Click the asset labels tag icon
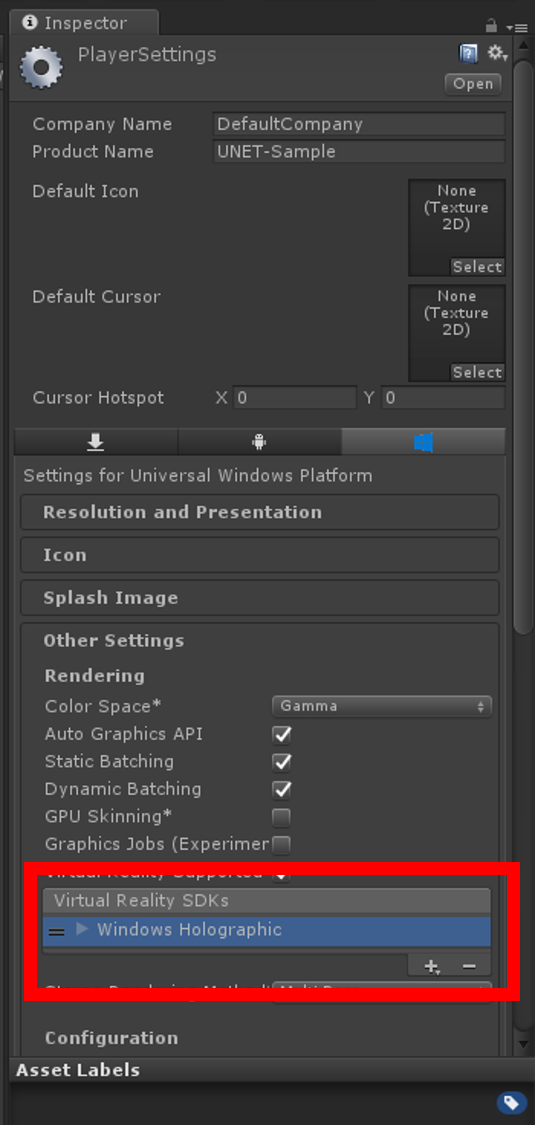The height and width of the screenshot is (1125, 535). (x=512, y=1102)
